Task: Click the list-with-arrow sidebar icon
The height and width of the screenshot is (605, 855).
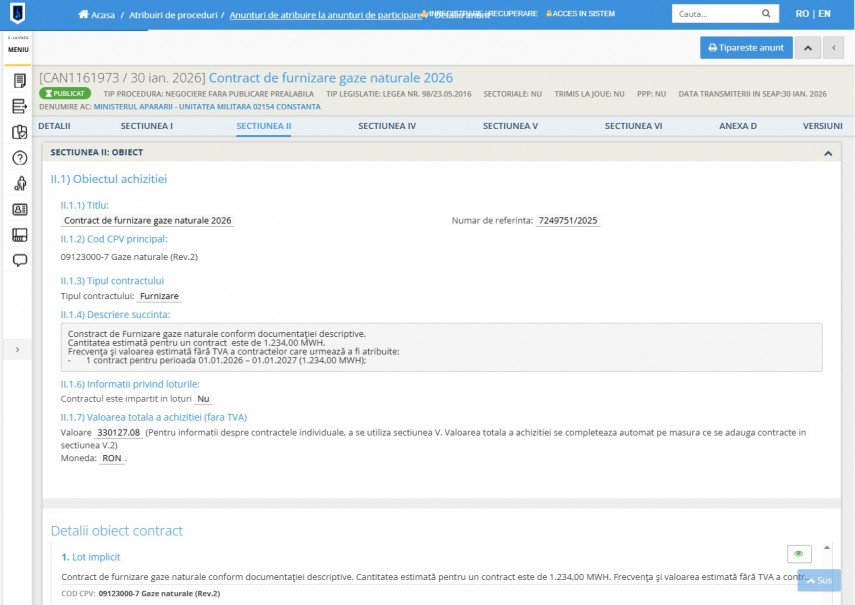Action: [x=19, y=107]
